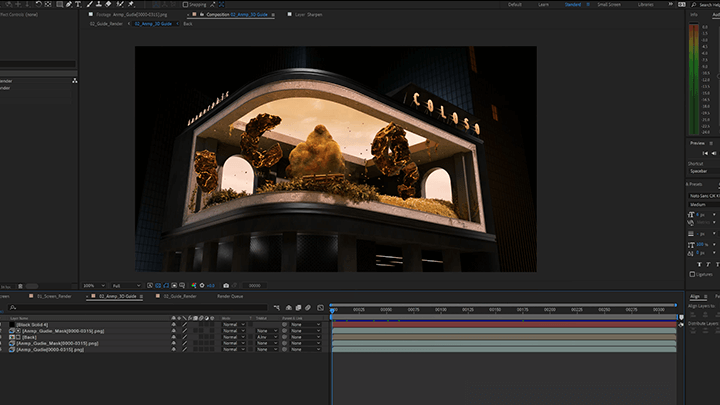
Task: Open the Render Queue tab
Action: [230, 297]
